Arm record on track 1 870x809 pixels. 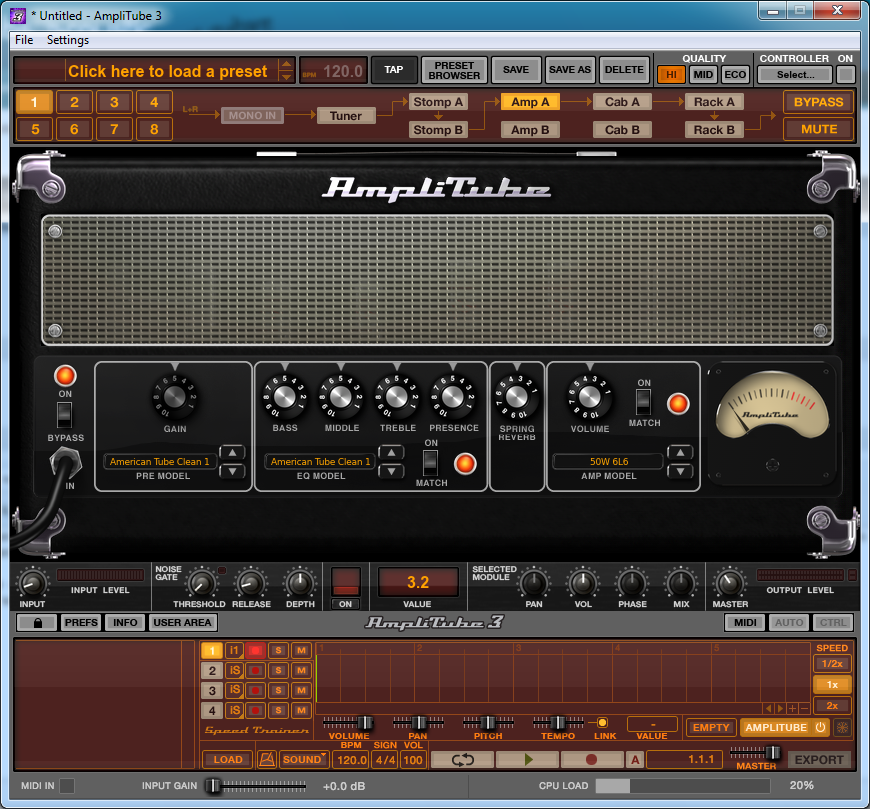(255, 650)
